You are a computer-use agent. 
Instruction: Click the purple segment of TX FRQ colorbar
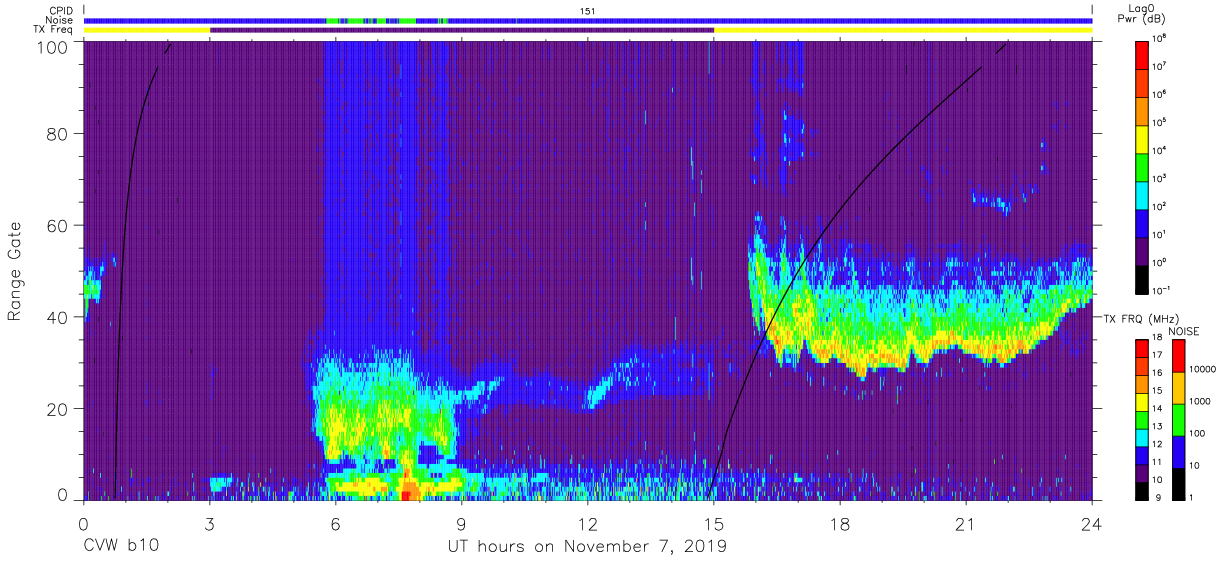[x=1142, y=473]
